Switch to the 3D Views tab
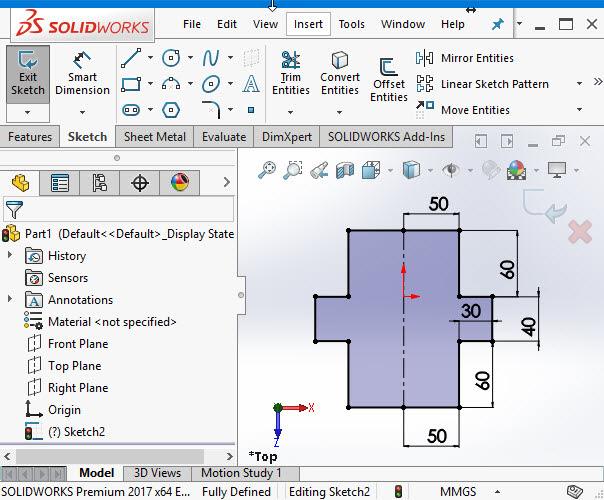The height and width of the screenshot is (500, 604). (x=157, y=473)
